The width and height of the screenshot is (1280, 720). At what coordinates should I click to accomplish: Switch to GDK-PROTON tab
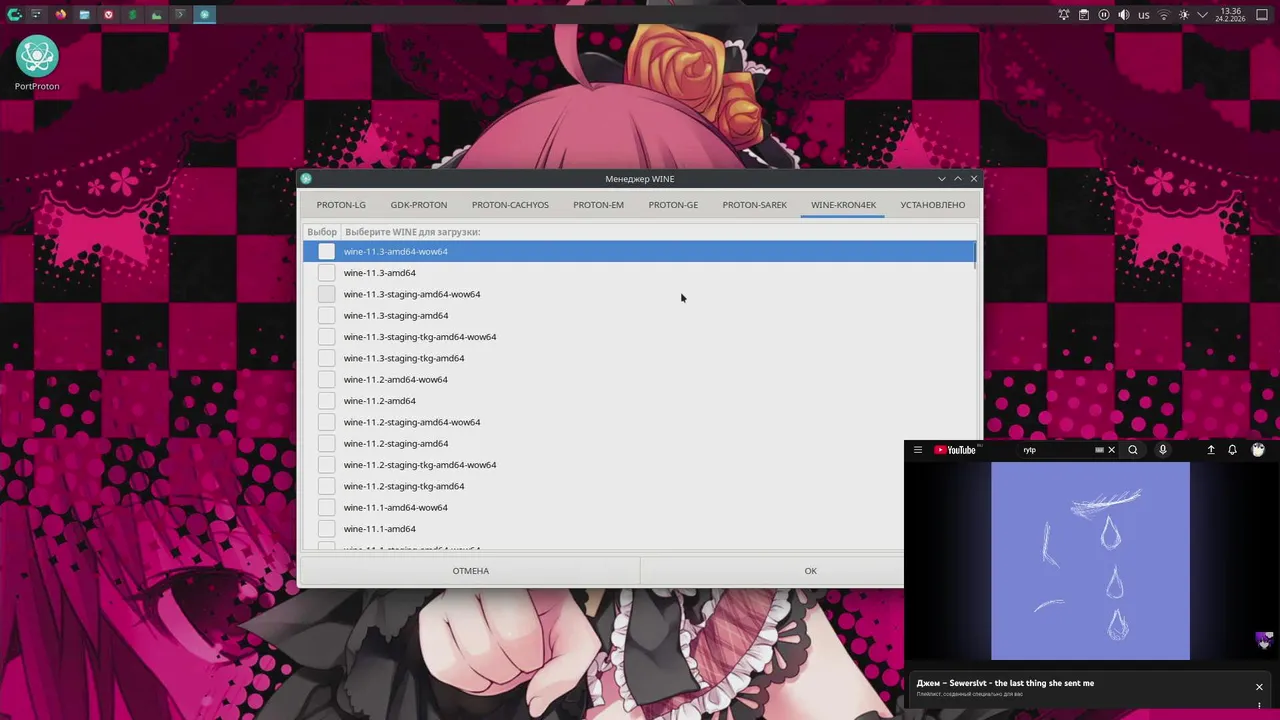419,205
